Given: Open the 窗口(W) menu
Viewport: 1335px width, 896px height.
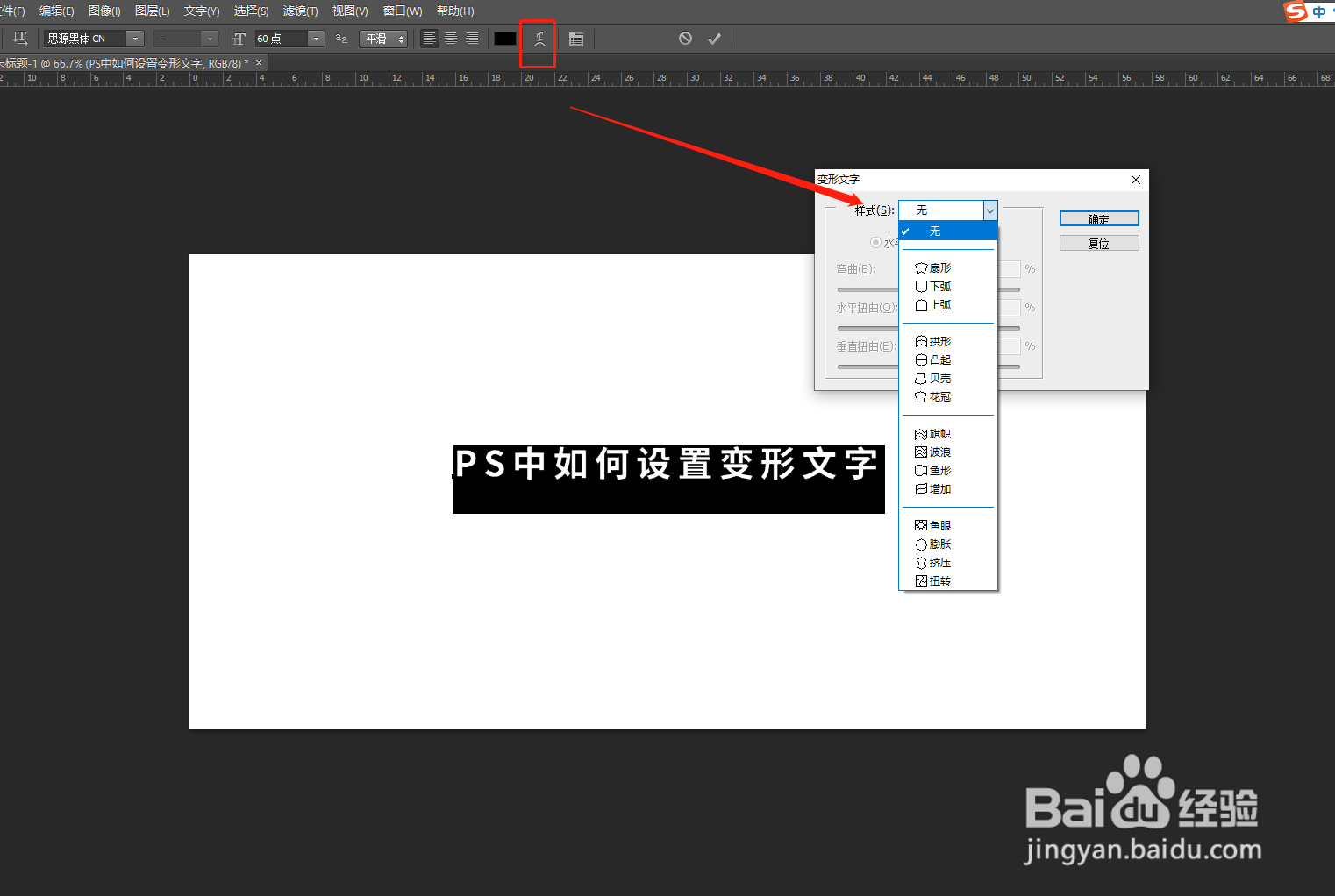Looking at the screenshot, I should point(403,11).
